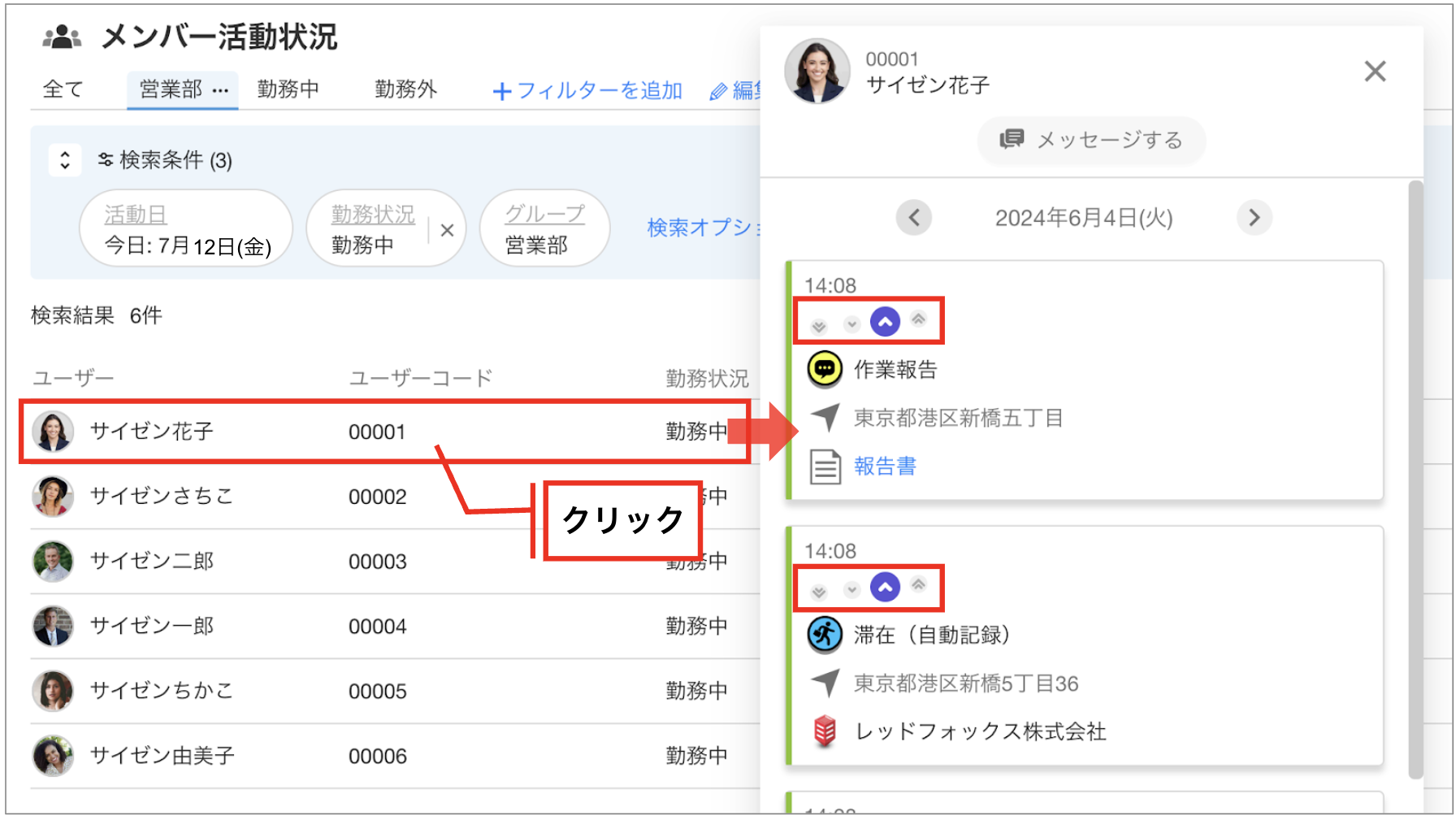Open the 営業部 tab options (three dots)
The height and width of the screenshot is (816, 1456).
(220, 90)
